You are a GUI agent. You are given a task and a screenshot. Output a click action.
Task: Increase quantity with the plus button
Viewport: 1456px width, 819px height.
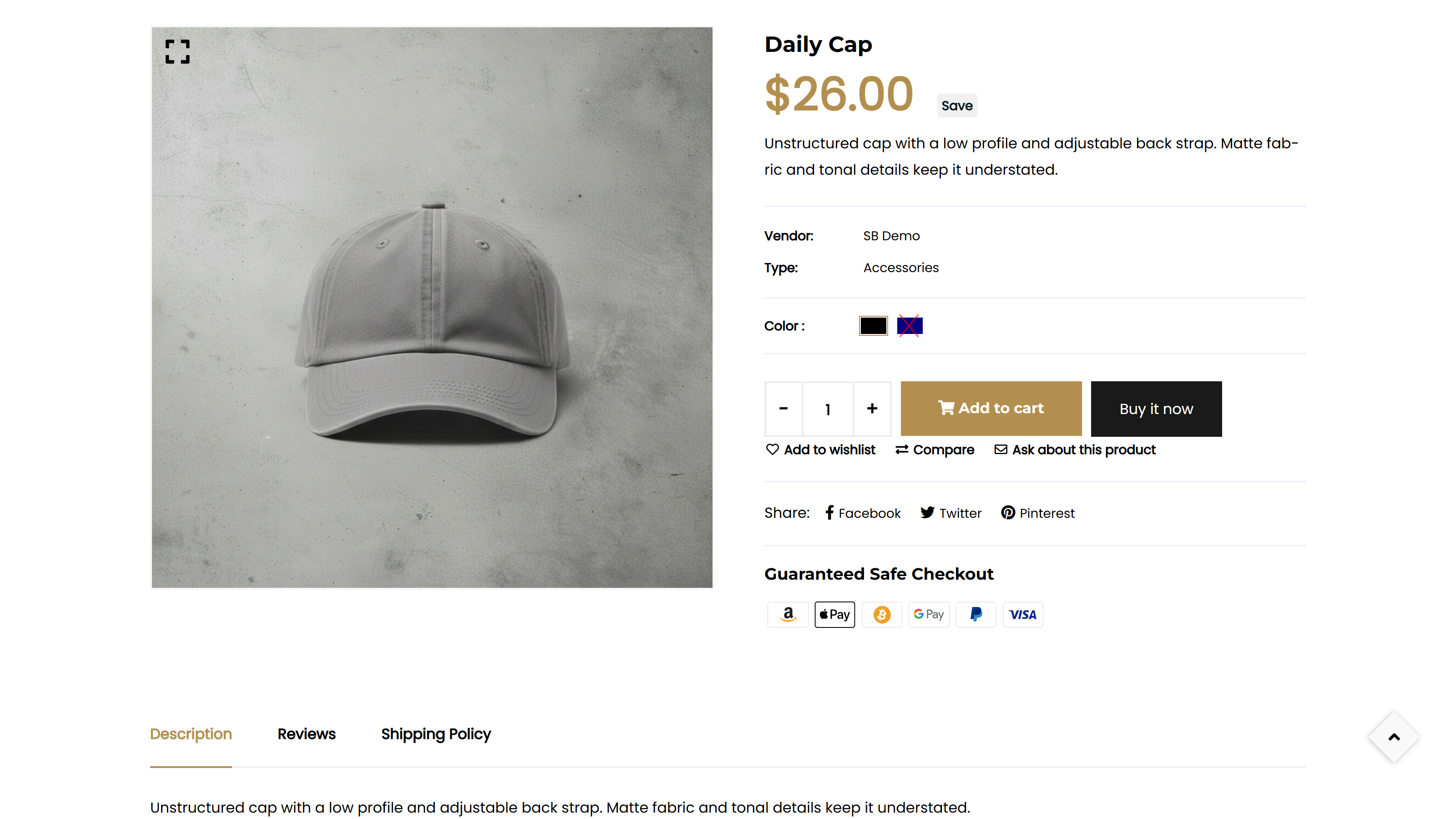pyautogui.click(x=872, y=408)
